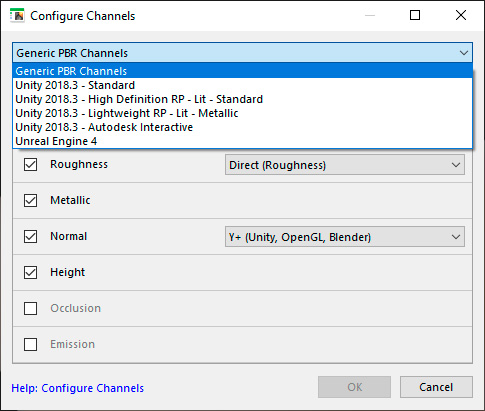Click the Occlusion label text
This screenshot has height=411, width=485.
(x=76, y=308)
